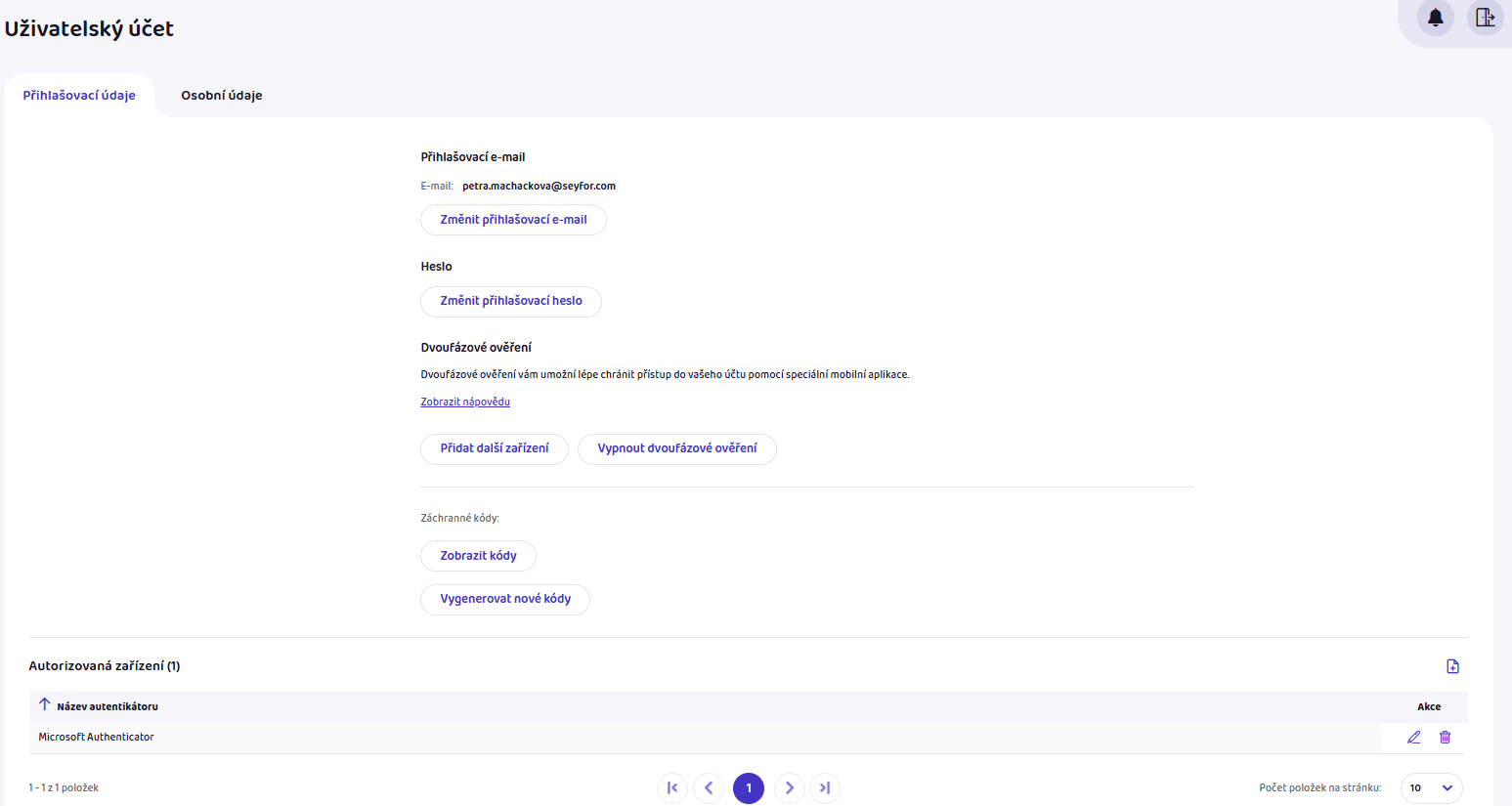
Task: Click the export document icon above table
Action: point(1452,666)
